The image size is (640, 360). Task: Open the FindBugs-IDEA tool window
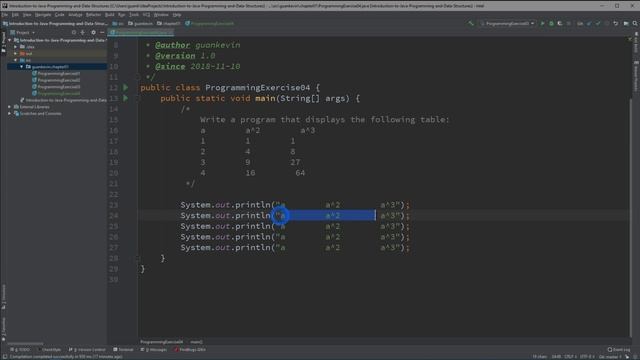[190, 350]
